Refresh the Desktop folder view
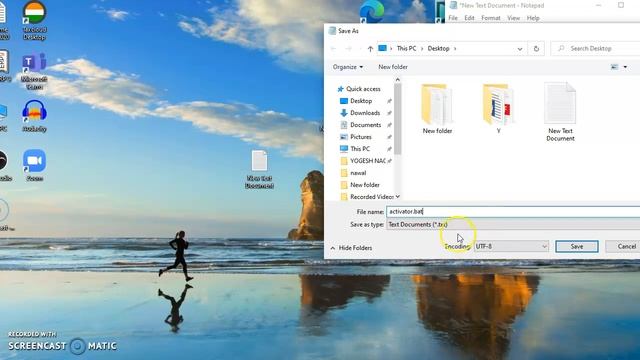Screen dimensions: 640x360 [536, 49]
